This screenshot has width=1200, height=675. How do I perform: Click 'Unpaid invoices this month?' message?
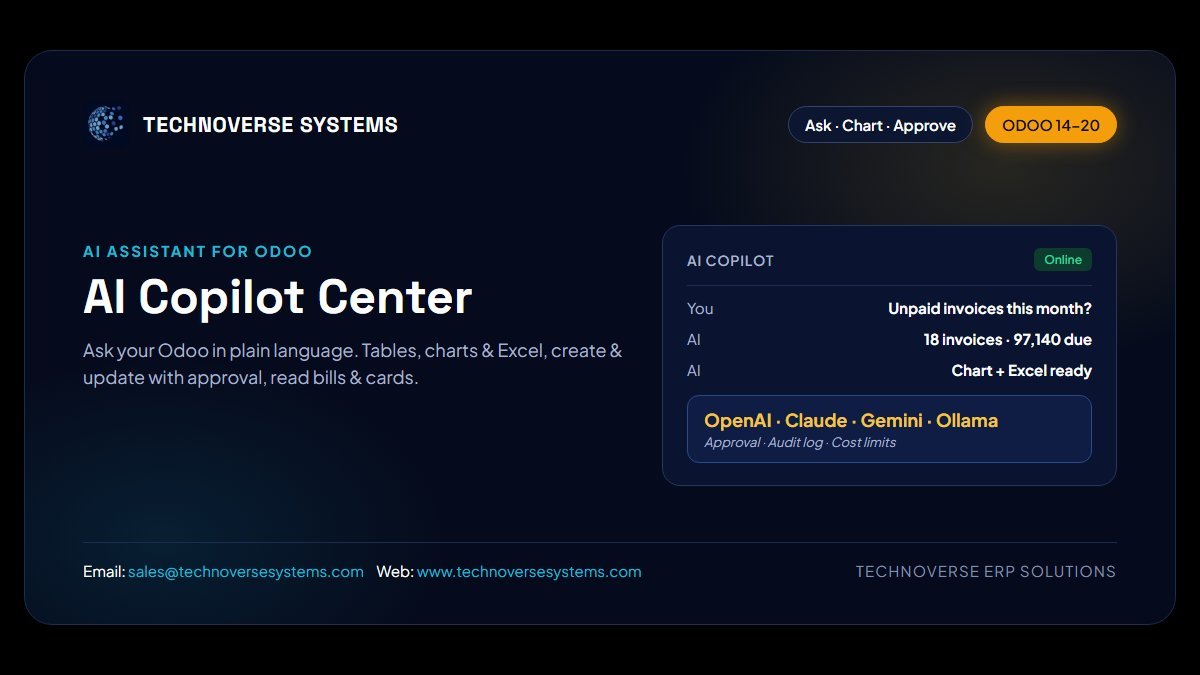(990, 309)
